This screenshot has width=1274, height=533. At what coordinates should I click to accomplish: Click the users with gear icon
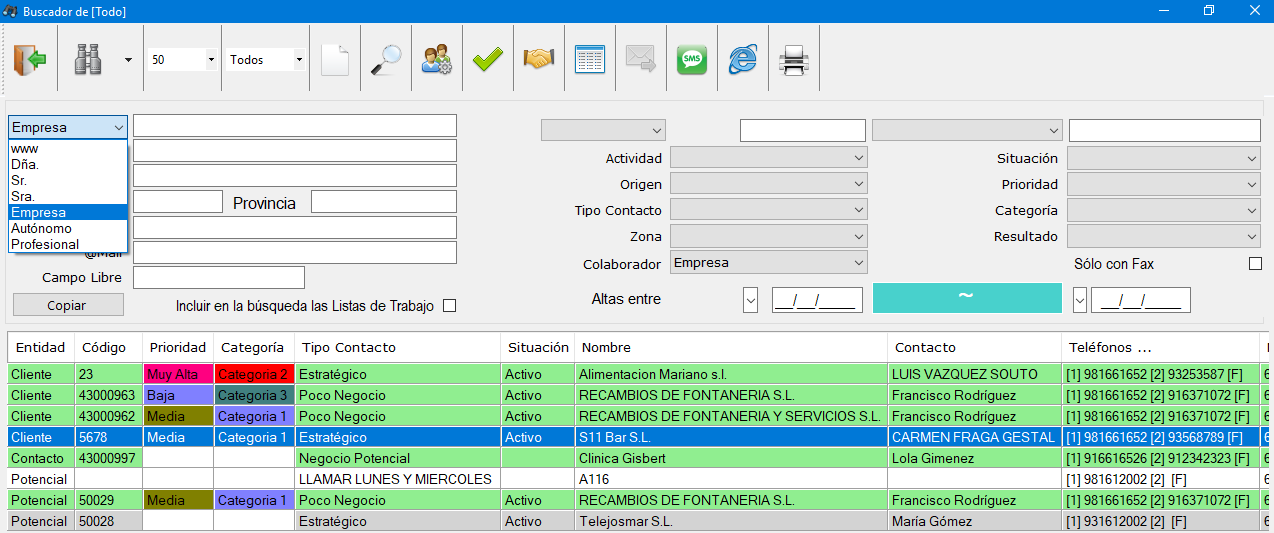pos(437,60)
